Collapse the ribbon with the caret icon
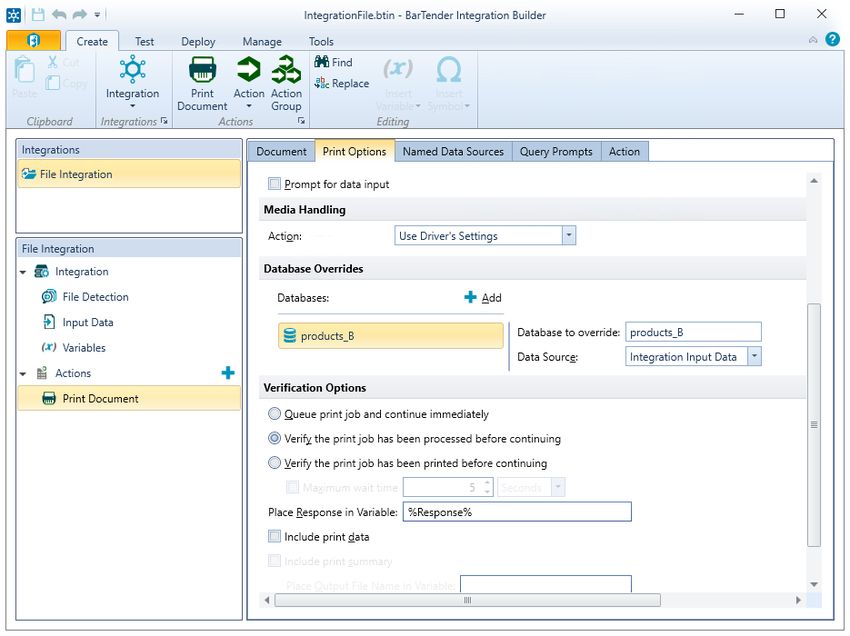 pos(813,40)
